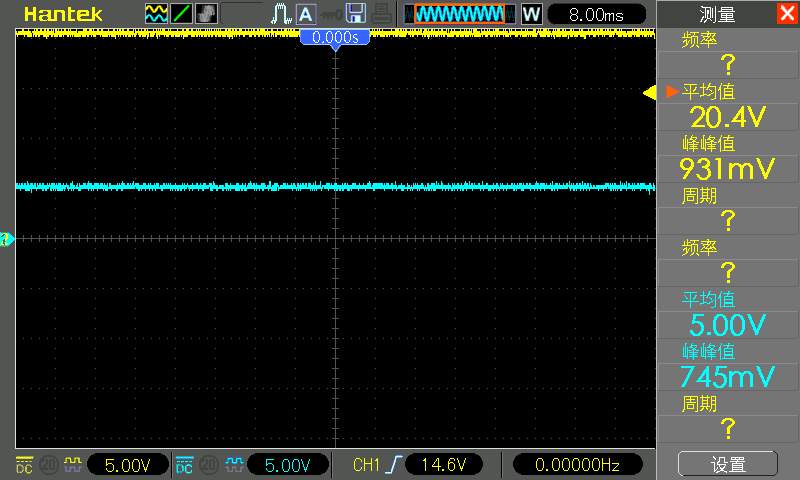
Task: Open the CH2 cyan 5.00V scale
Action: (x=288, y=465)
